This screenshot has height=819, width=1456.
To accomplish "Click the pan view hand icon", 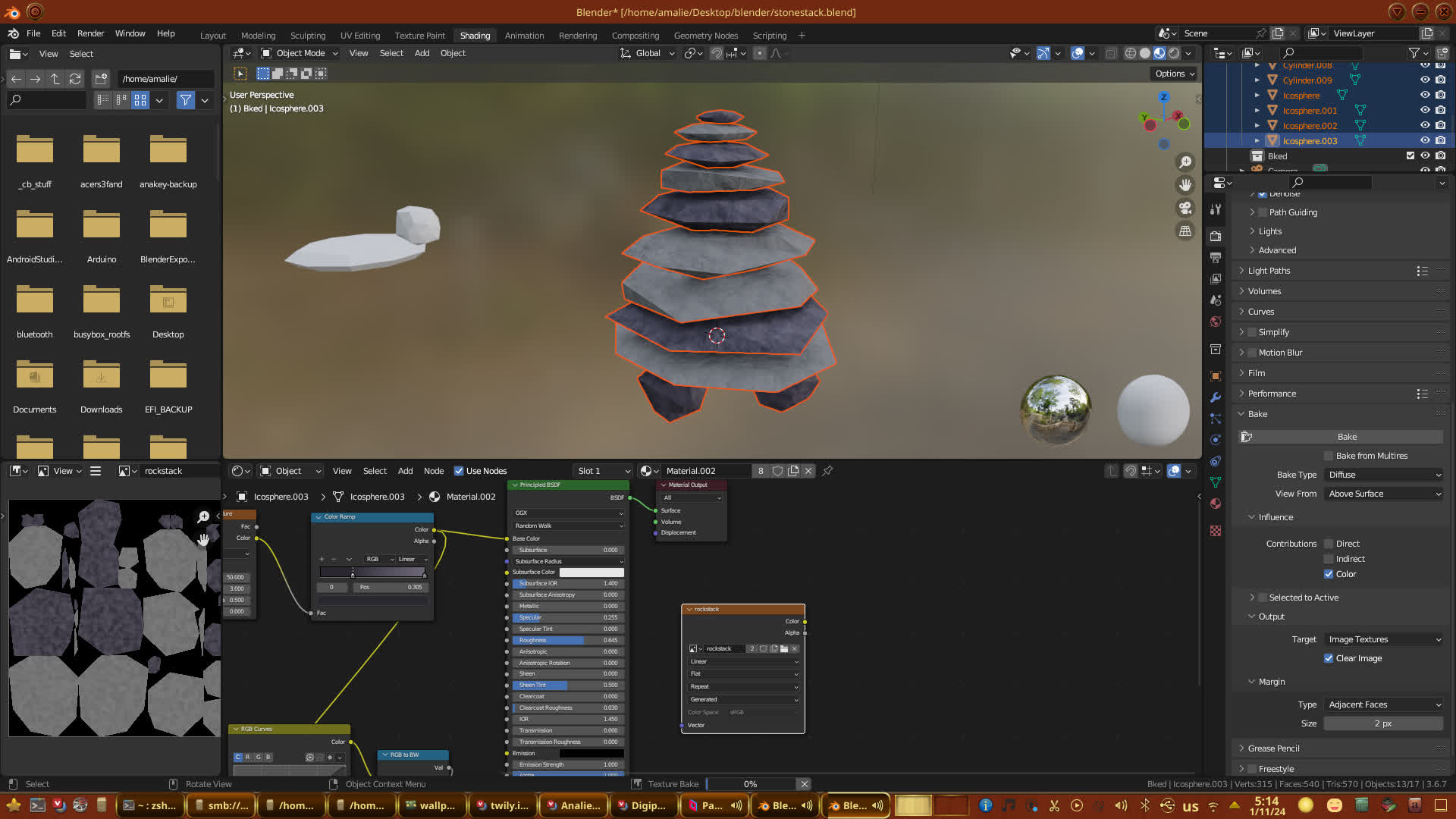I will [x=1185, y=185].
